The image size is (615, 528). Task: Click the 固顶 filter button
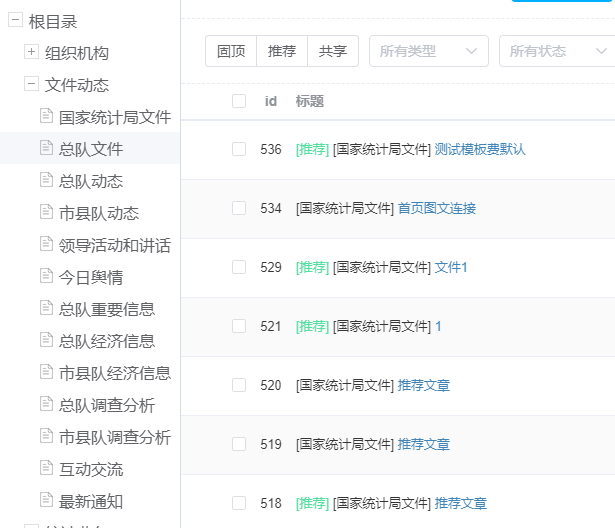(231, 51)
